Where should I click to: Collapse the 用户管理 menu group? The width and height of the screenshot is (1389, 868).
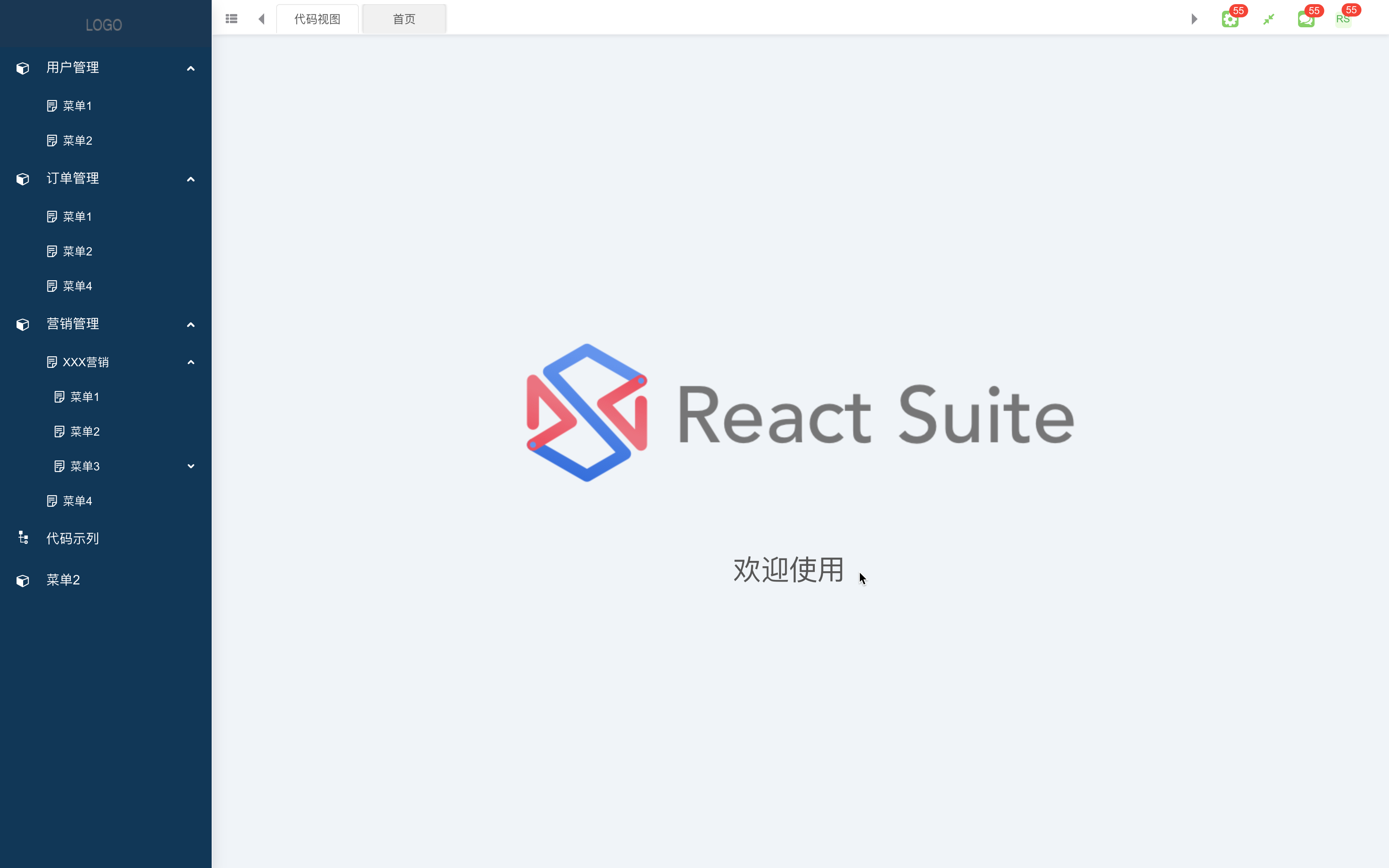click(191, 68)
